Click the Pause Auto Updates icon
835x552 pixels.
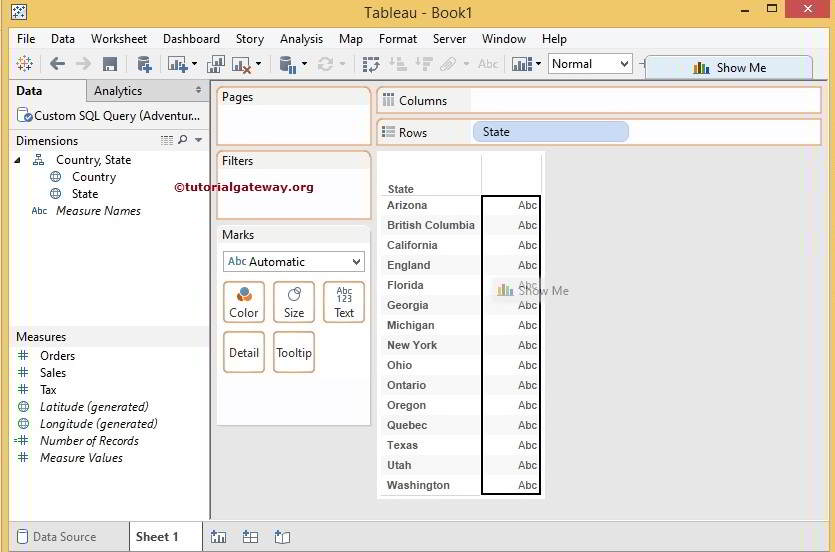coord(288,64)
